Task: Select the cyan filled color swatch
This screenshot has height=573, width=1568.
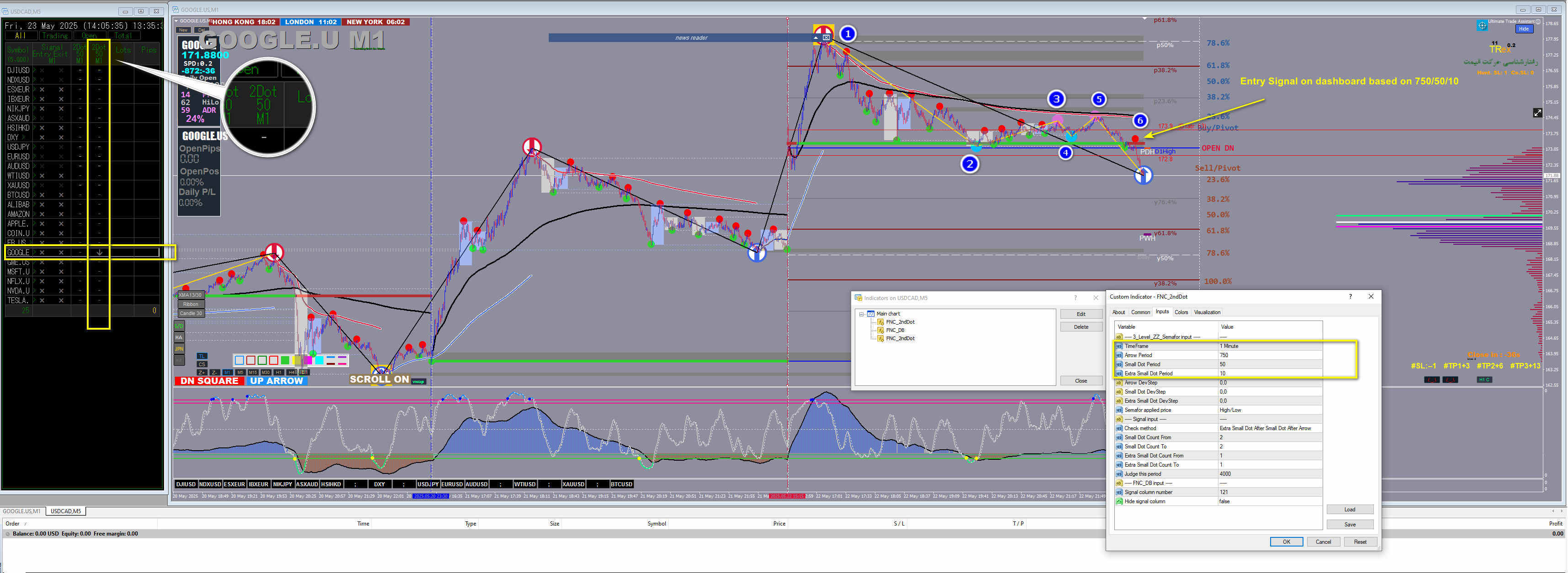Action: [319, 361]
